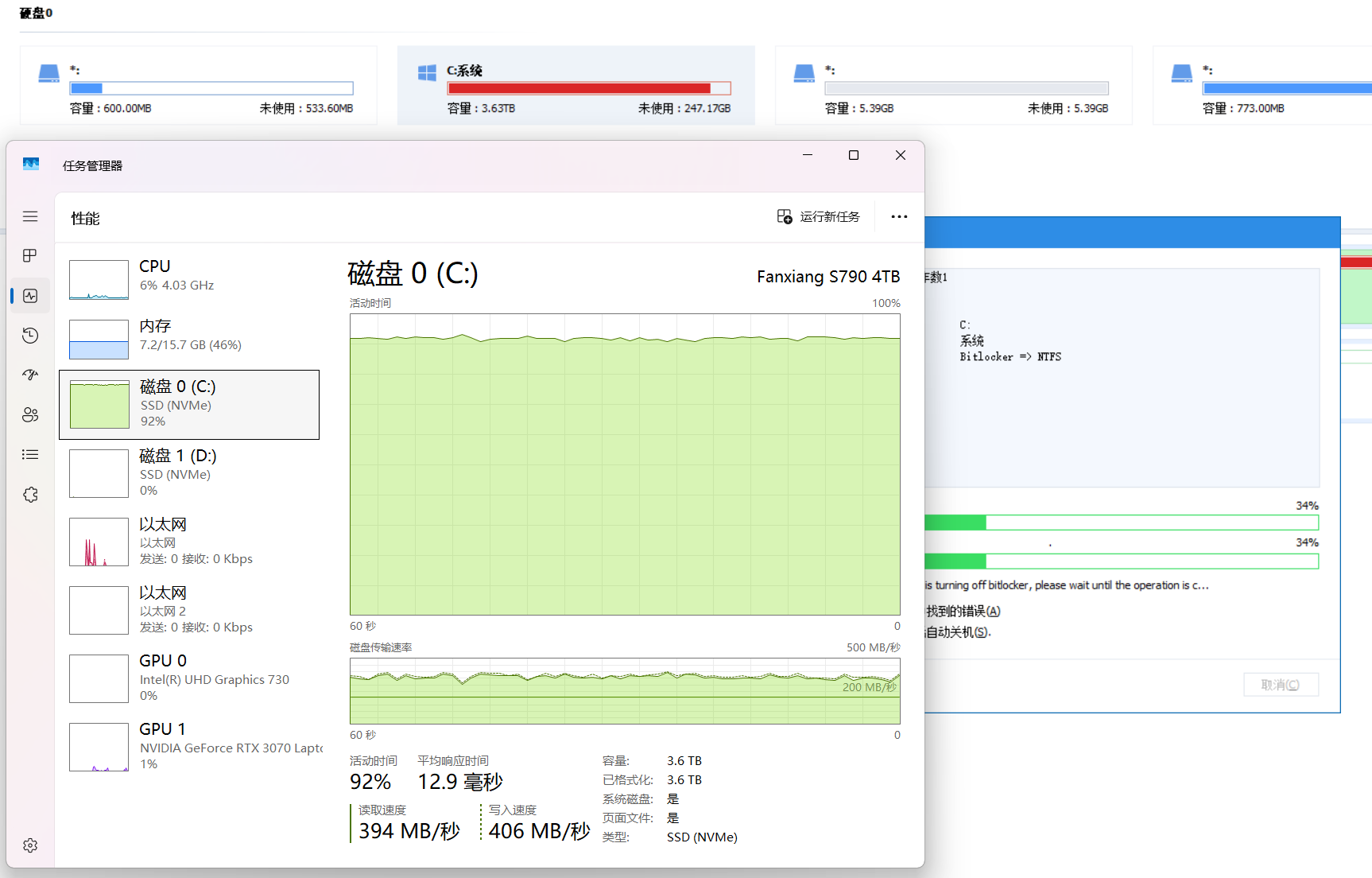Click the 5.39GB partition usage bar
The width and height of the screenshot is (1372, 878).
pyautogui.click(x=967, y=88)
